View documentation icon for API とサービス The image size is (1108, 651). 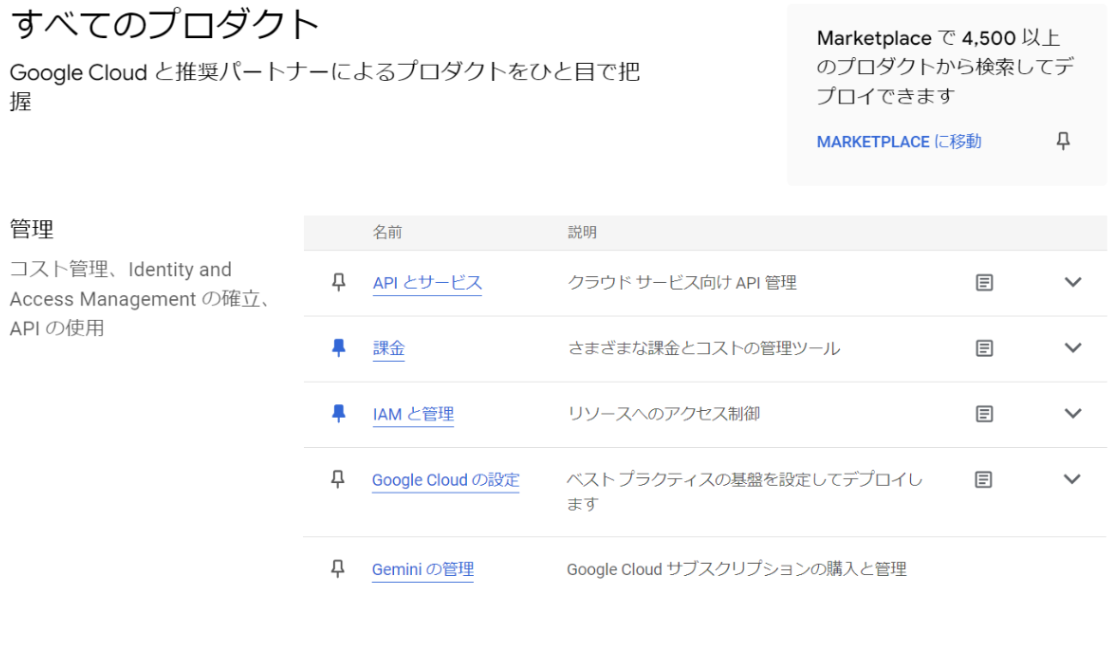984,283
